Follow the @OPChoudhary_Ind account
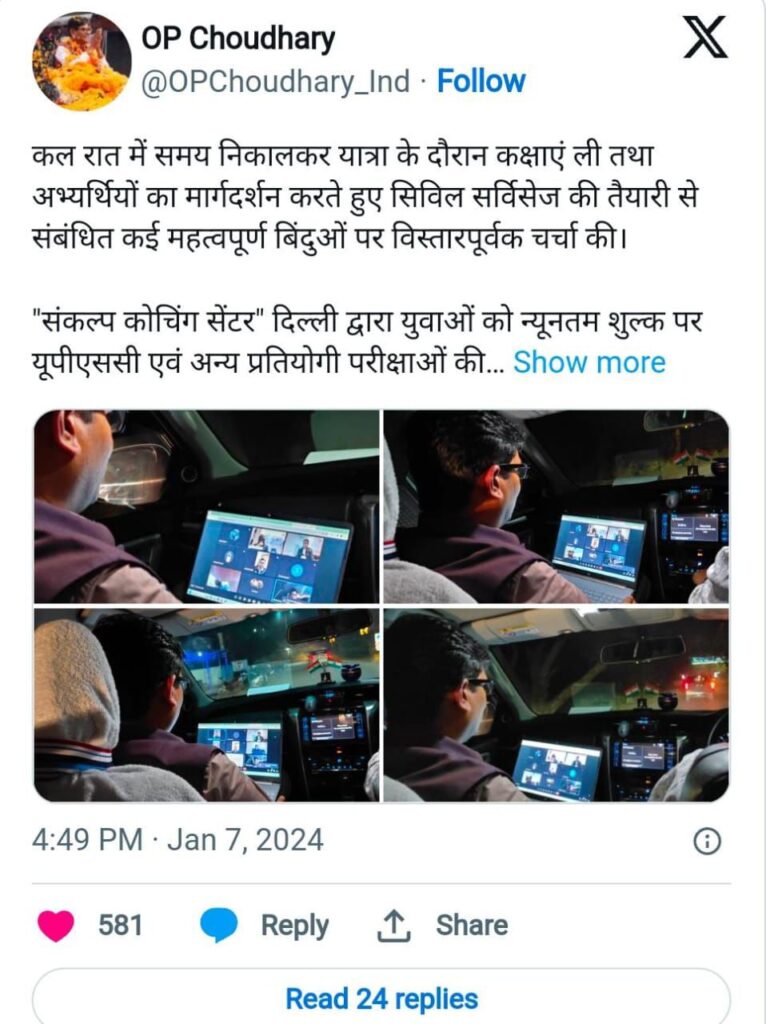The image size is (766, 1024). click(x=481, y=82)
